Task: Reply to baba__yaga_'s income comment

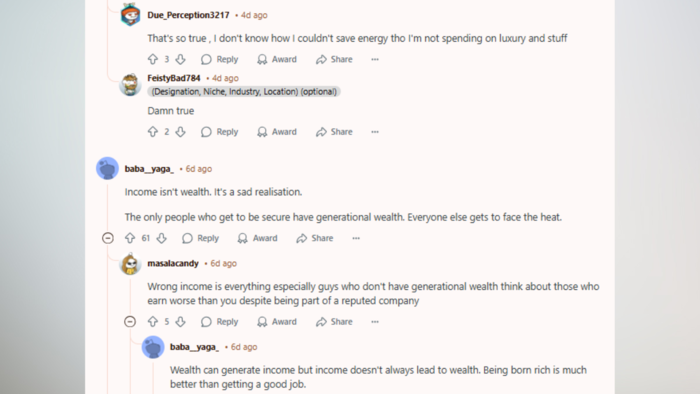Action: point(200,238)
